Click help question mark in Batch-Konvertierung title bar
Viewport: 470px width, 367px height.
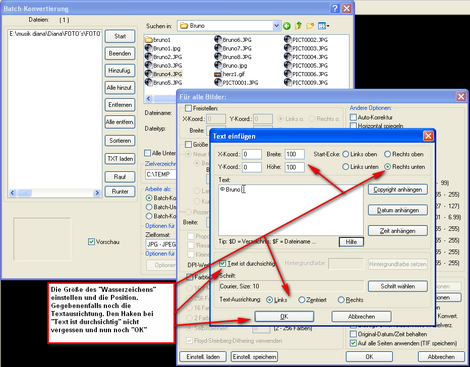click(x=335, y=8)
